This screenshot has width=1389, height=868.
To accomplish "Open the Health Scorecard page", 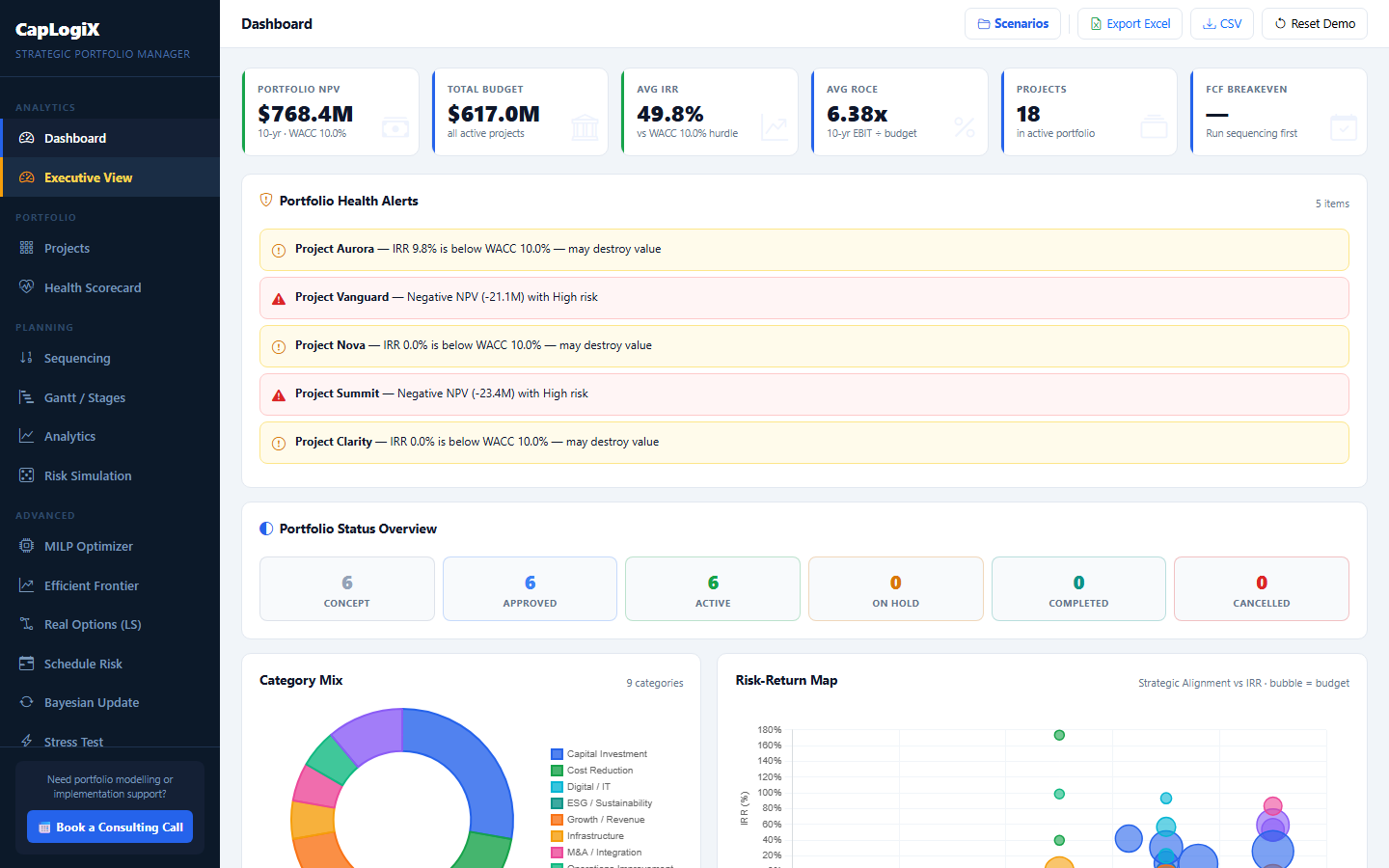I will 110,287.
